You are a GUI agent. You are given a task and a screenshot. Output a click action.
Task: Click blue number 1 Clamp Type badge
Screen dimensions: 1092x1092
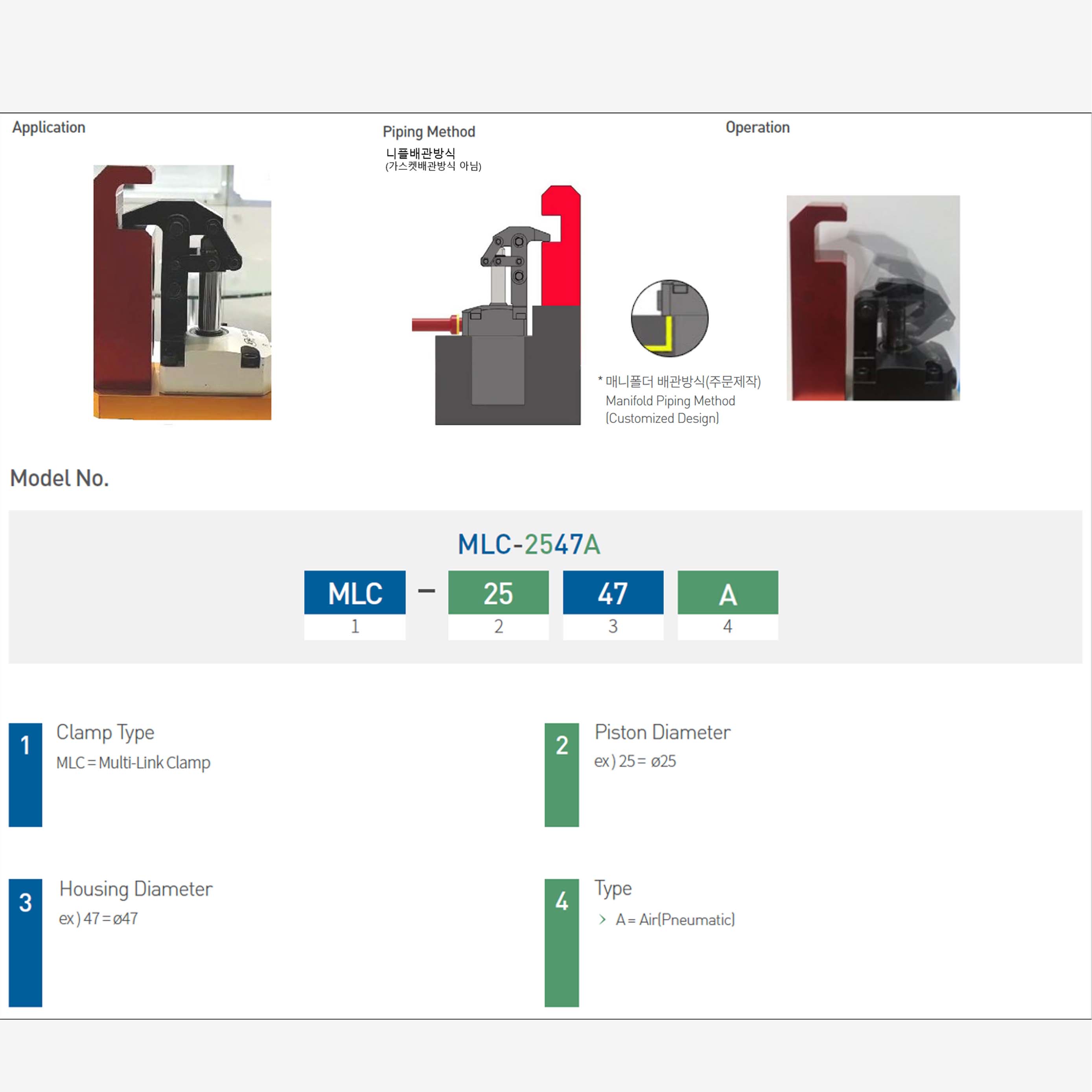(26, 774)
